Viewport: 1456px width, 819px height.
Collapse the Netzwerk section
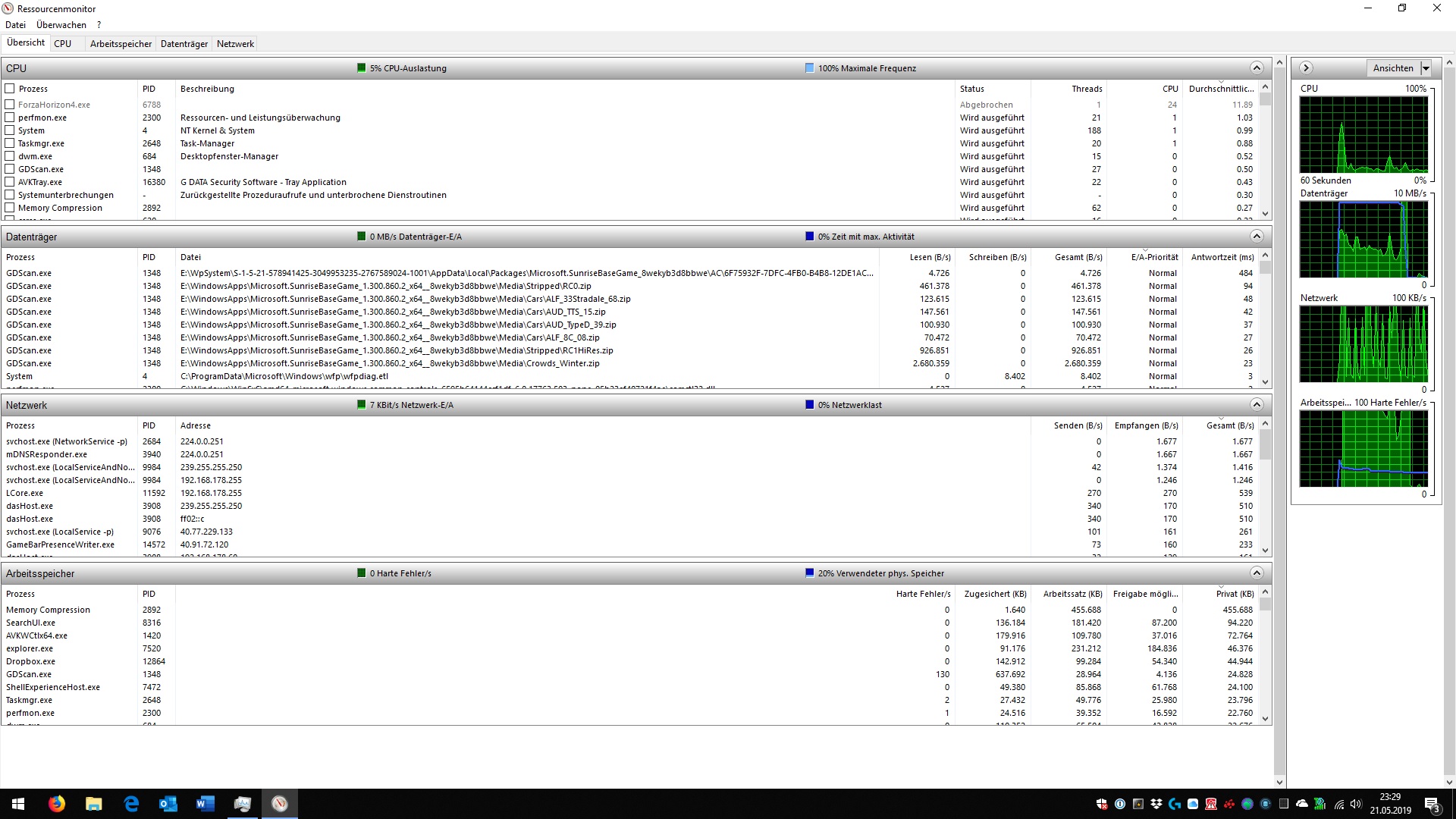tap(1257, 405)
